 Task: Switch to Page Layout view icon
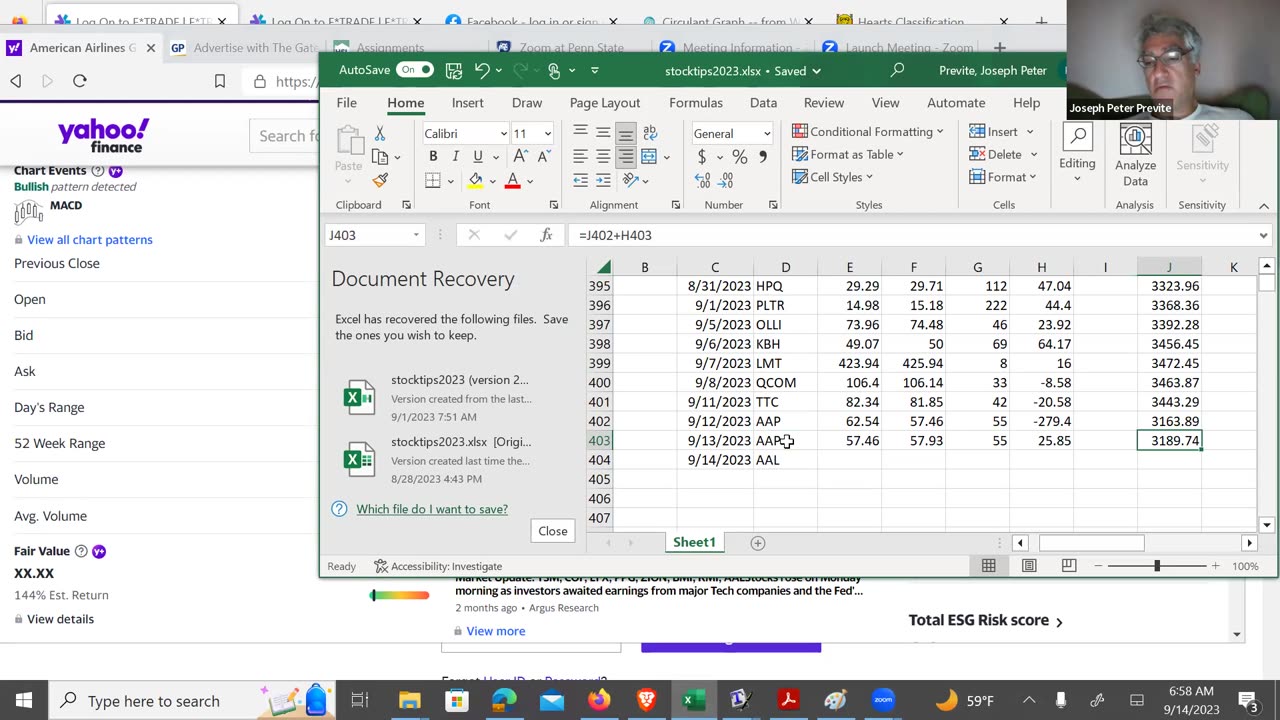(1029, 566)
